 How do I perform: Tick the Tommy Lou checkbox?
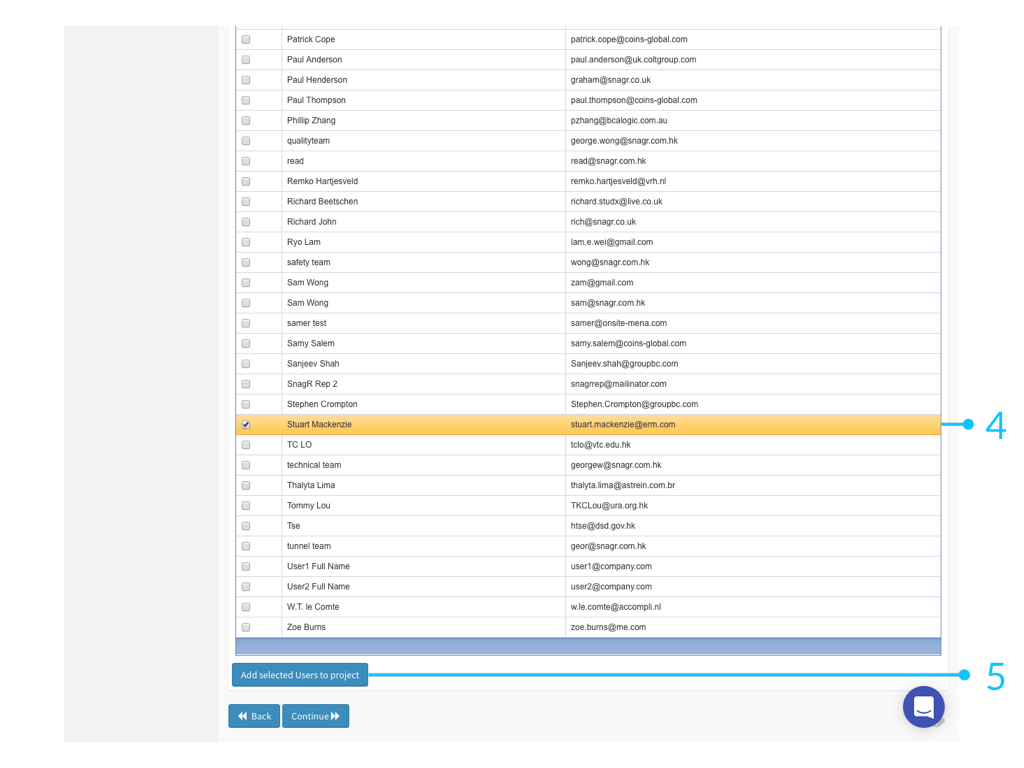click(246, 505)
